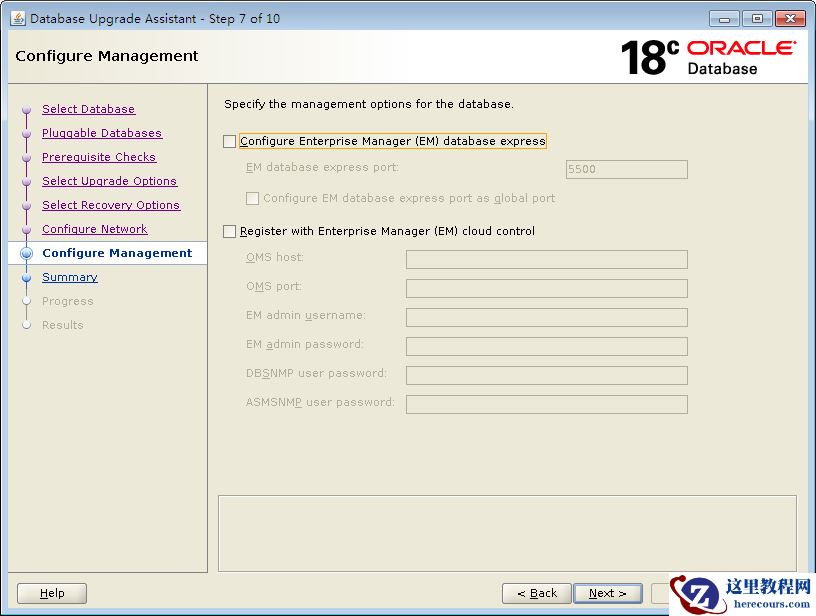Go back with the Back button

click(x=537, y=593)
